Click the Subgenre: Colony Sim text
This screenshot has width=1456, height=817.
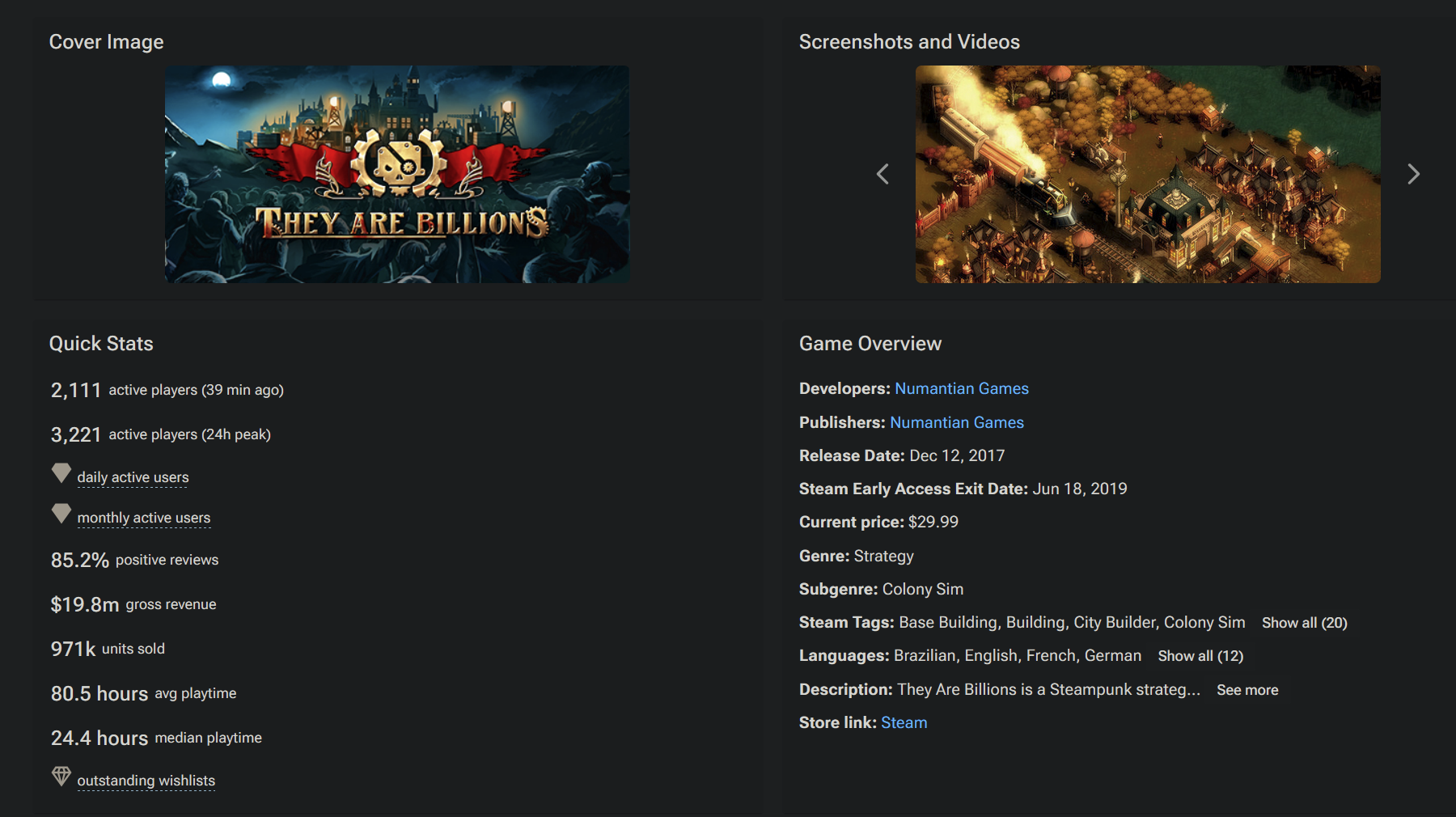pos(882,589)
